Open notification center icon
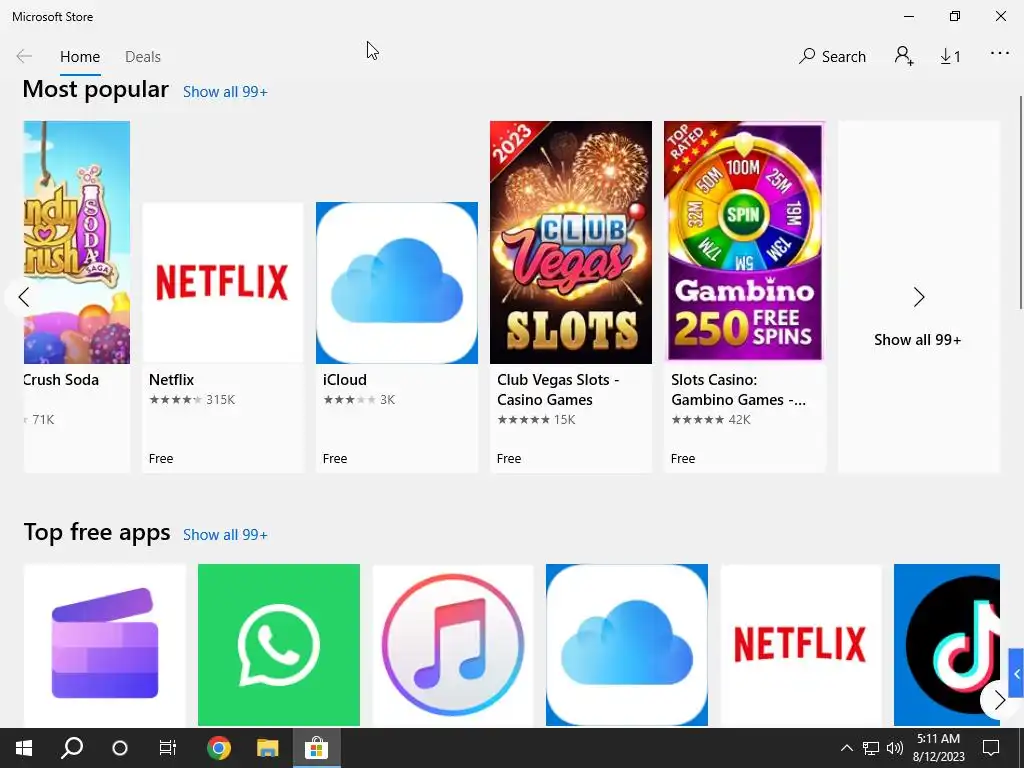The image size is (1024, 768). [x=991, y=748]
